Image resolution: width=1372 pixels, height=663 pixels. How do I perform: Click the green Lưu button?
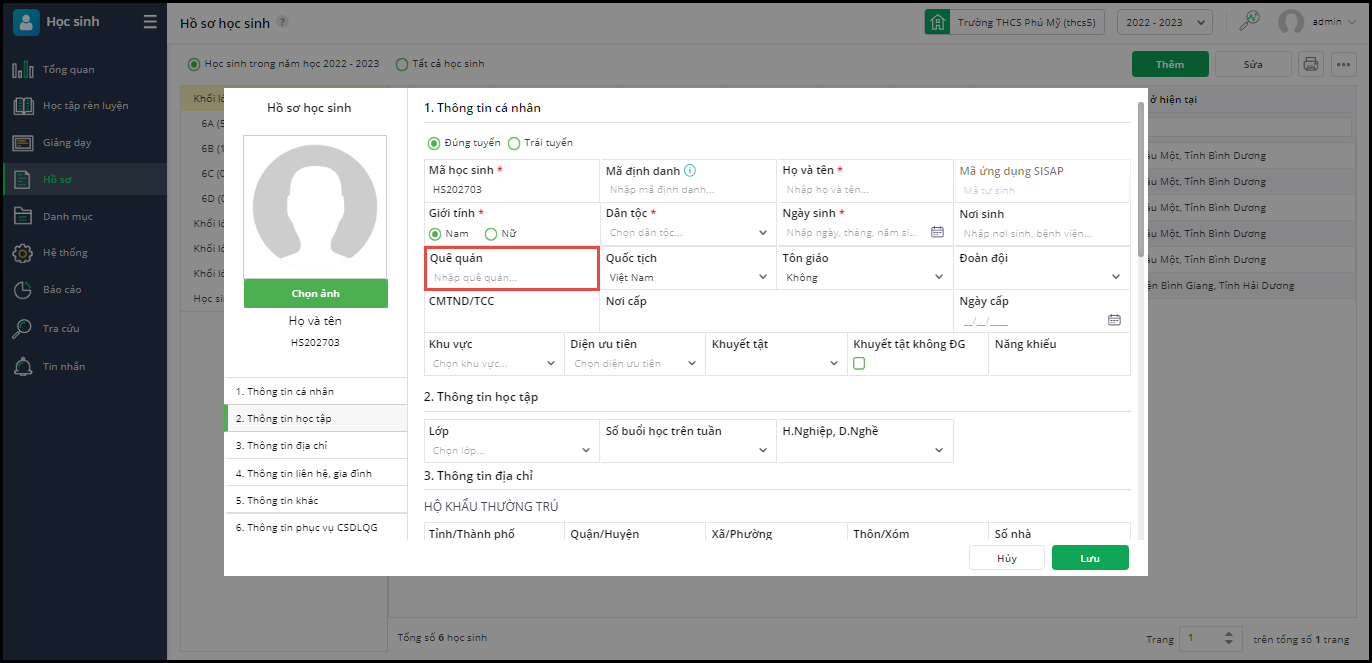click(1090, 558)
